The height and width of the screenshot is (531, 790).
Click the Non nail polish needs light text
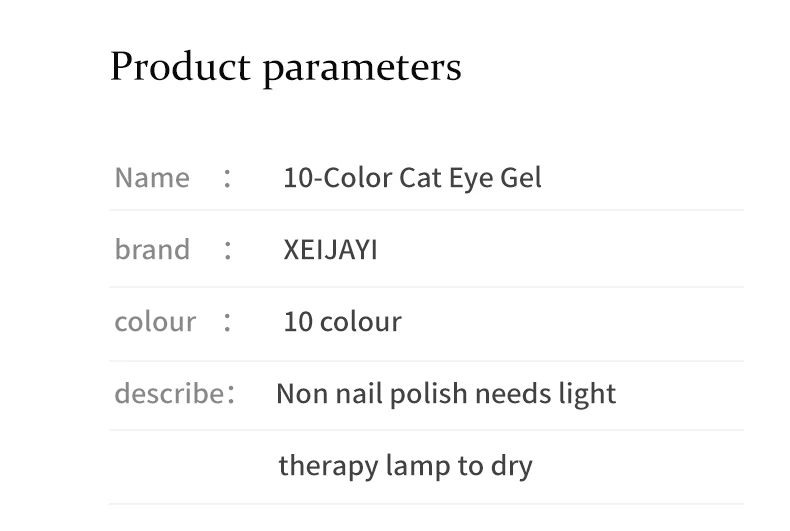pyautogui.click(x=446, y=394)
